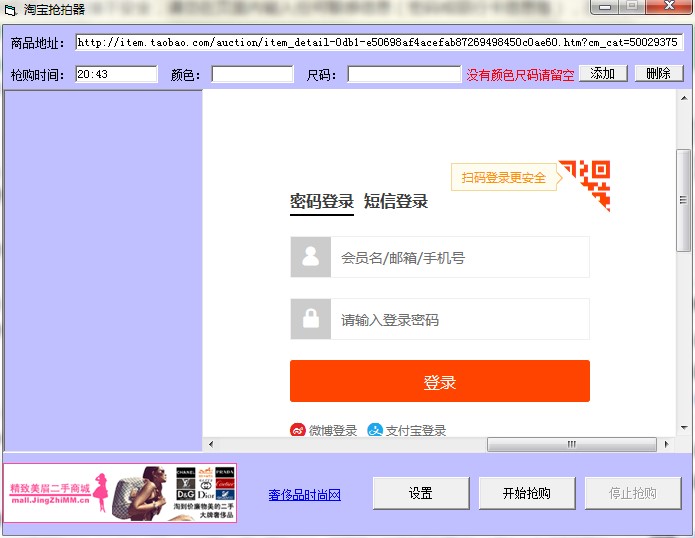695x538 pixels.
Task: Click the padlock icon beside the password field
Action: click(x=311, y=319)
